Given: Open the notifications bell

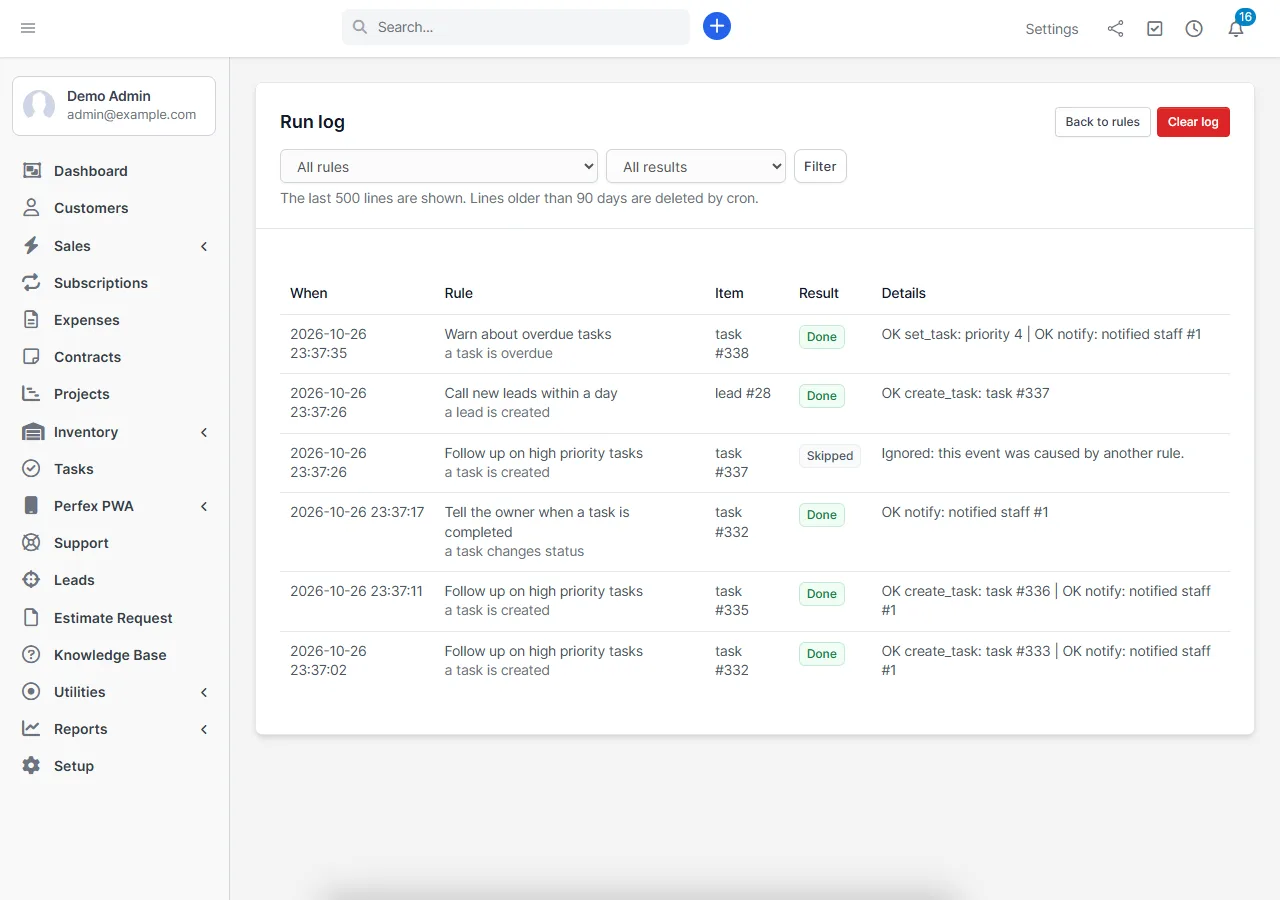Looking at the screenshot, I should 1236,29.
